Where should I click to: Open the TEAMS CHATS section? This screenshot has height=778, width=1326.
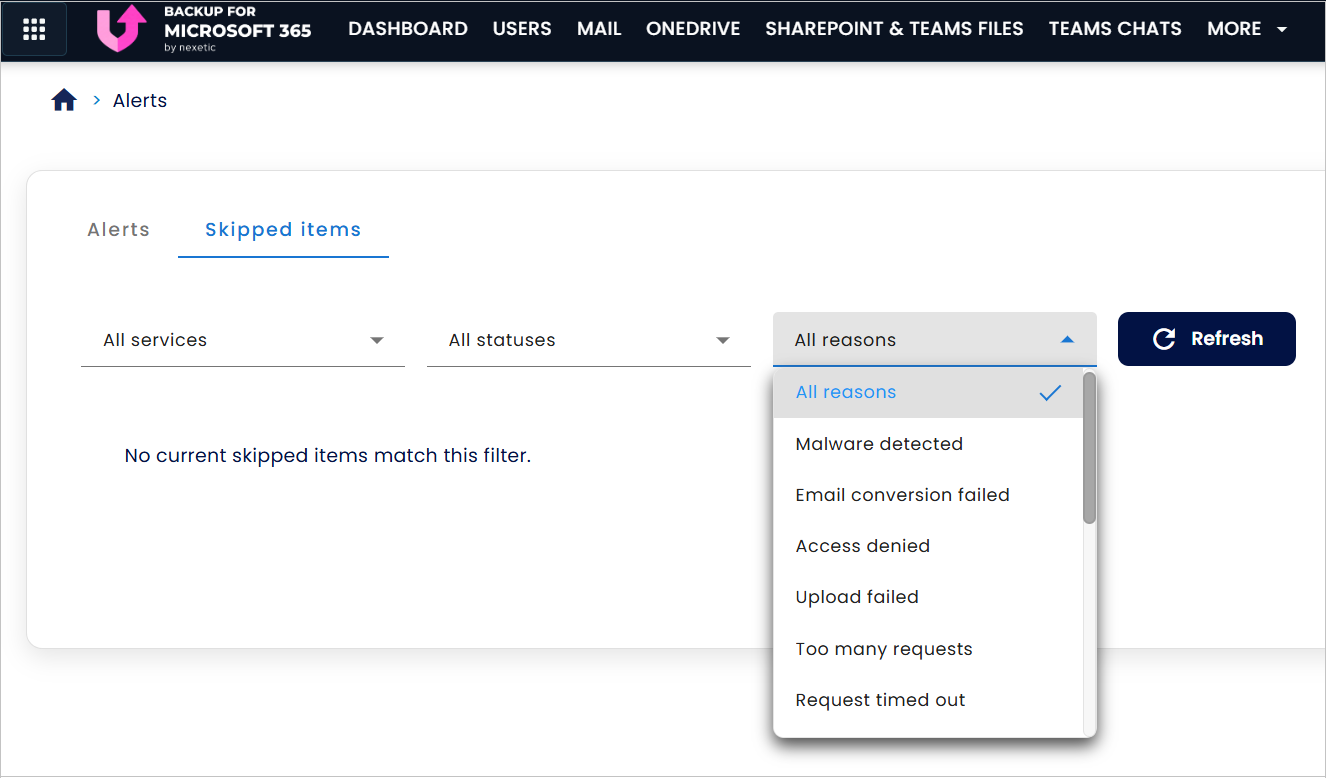(1115, 29)
